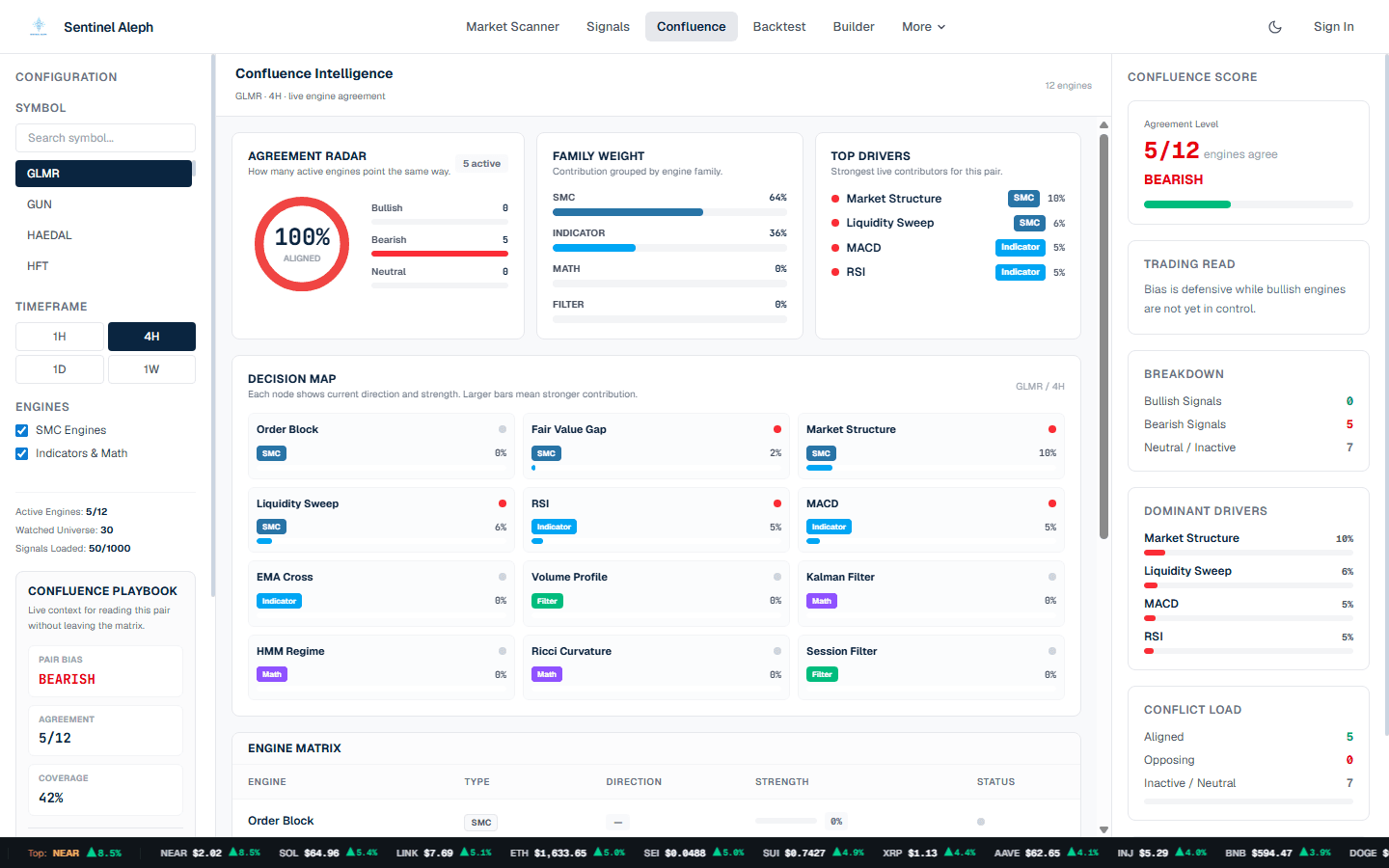The width and height of the screenshot is (1389, 868).
Task: Click the Liquidity Sweep red dot in Top Drivers
Action: coord(835,223)
